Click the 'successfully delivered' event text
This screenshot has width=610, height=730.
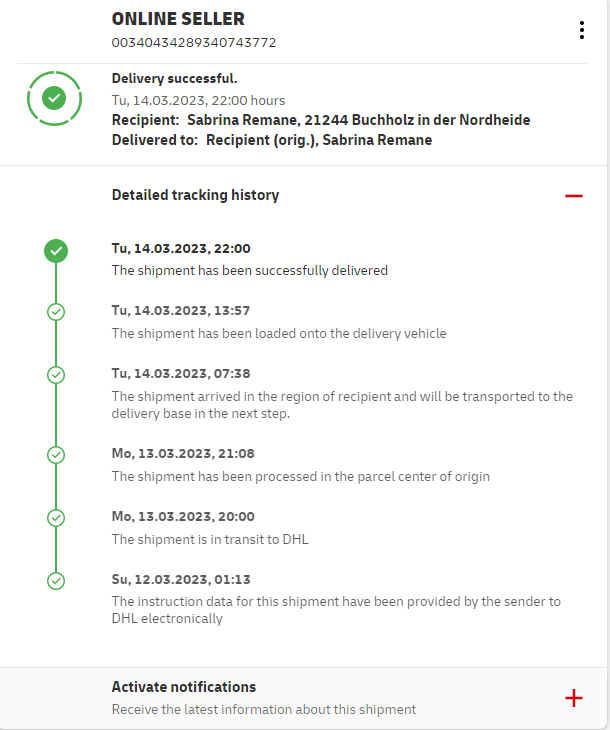[x=249, y=270]
